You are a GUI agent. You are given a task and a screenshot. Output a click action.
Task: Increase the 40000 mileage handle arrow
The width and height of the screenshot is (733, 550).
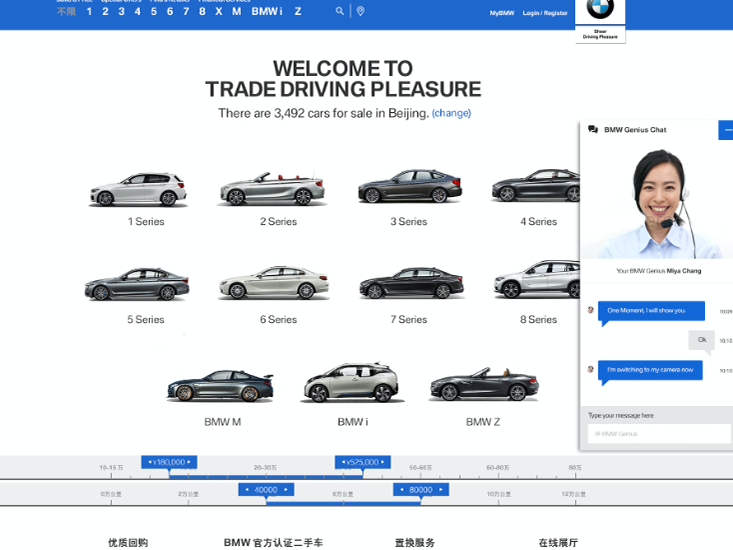[286, 490]
